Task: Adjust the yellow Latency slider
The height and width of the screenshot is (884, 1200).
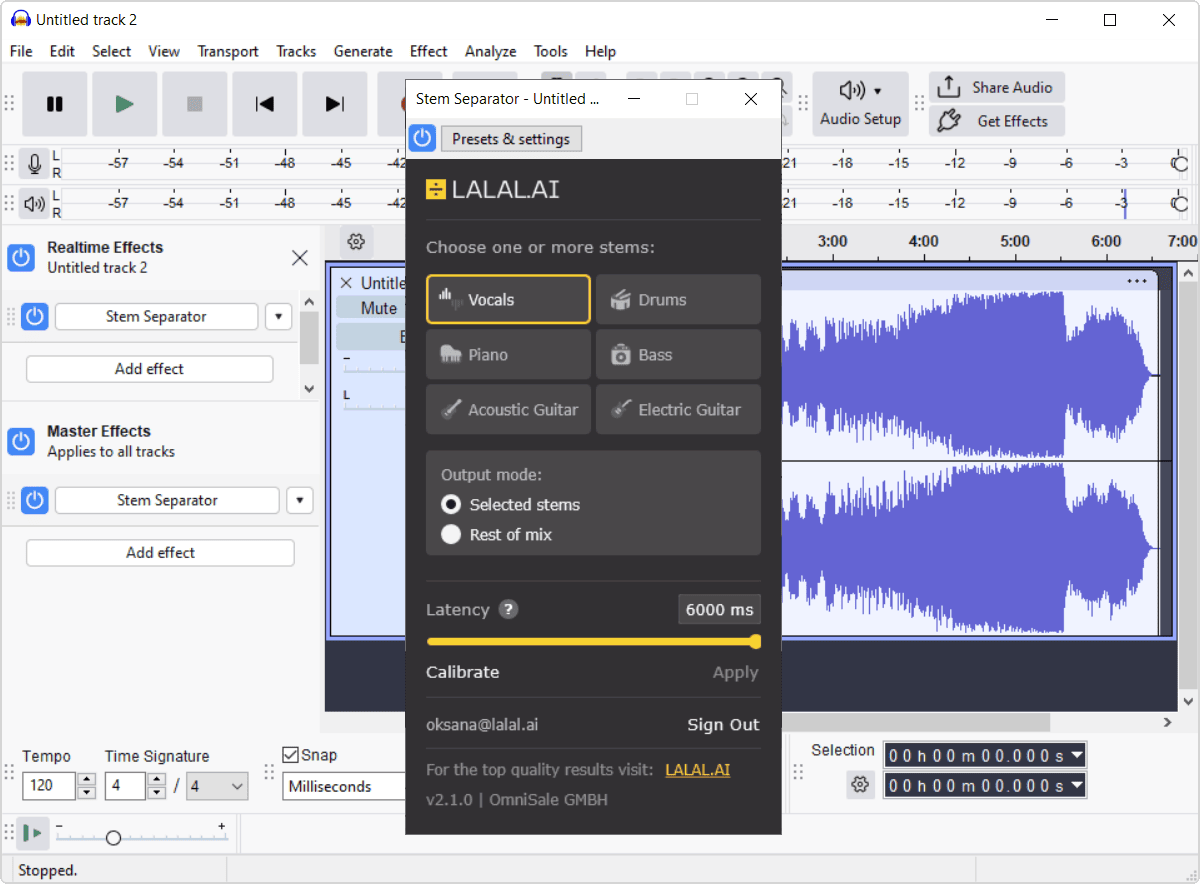Action: 593,642
